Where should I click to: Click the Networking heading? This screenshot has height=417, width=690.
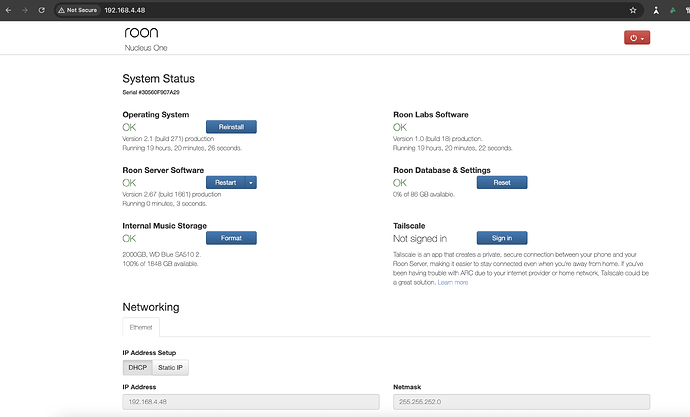151,307
